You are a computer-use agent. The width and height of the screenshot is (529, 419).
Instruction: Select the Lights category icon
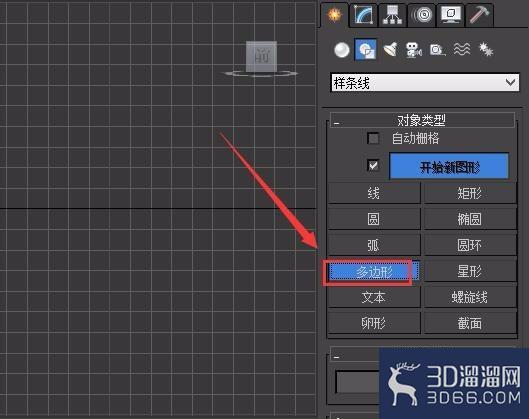point(390,50)
